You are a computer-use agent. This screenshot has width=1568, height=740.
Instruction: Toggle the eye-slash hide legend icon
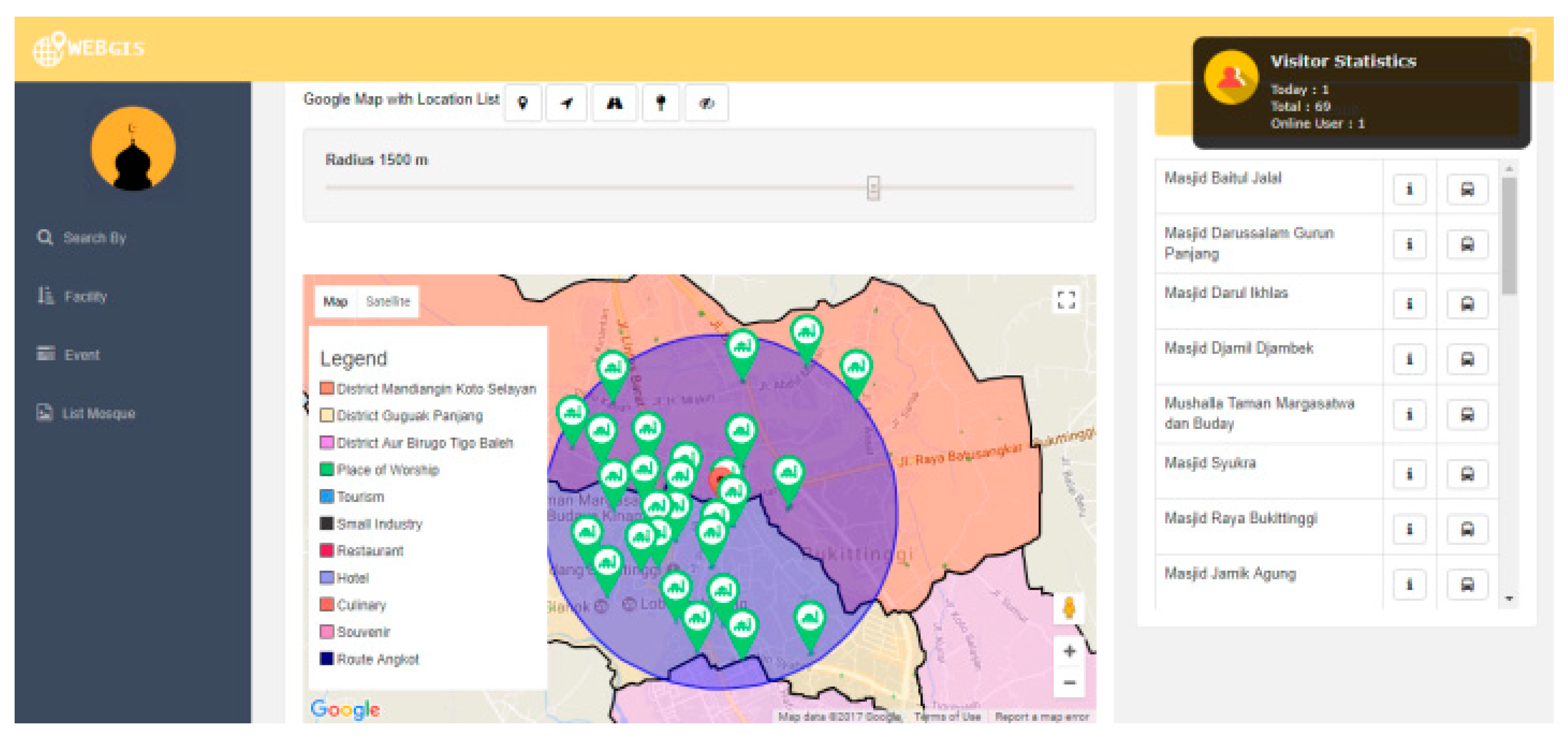coord(706,103)
